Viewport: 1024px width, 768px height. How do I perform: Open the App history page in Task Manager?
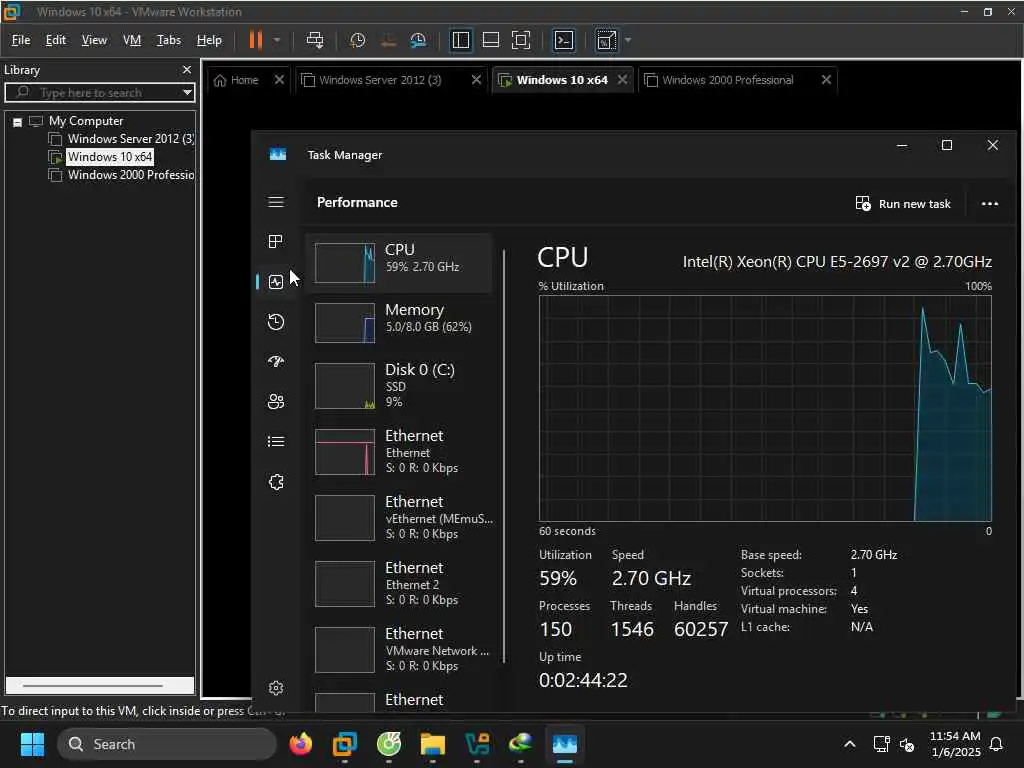tap(276, 321)
